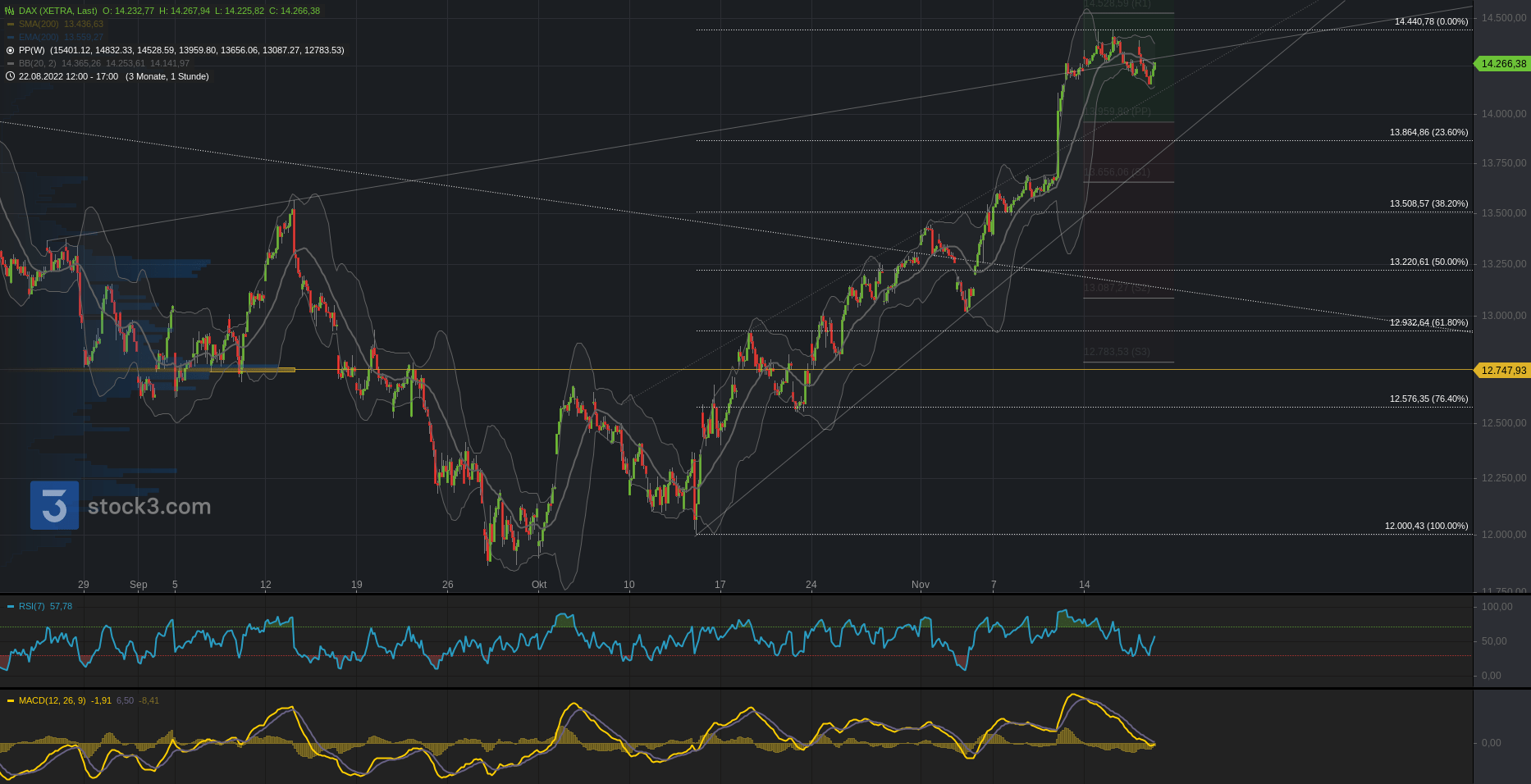Toggle the SMA(200) indicator via its label
Screen dimensions: 1531x784
[x=39, y=25]
